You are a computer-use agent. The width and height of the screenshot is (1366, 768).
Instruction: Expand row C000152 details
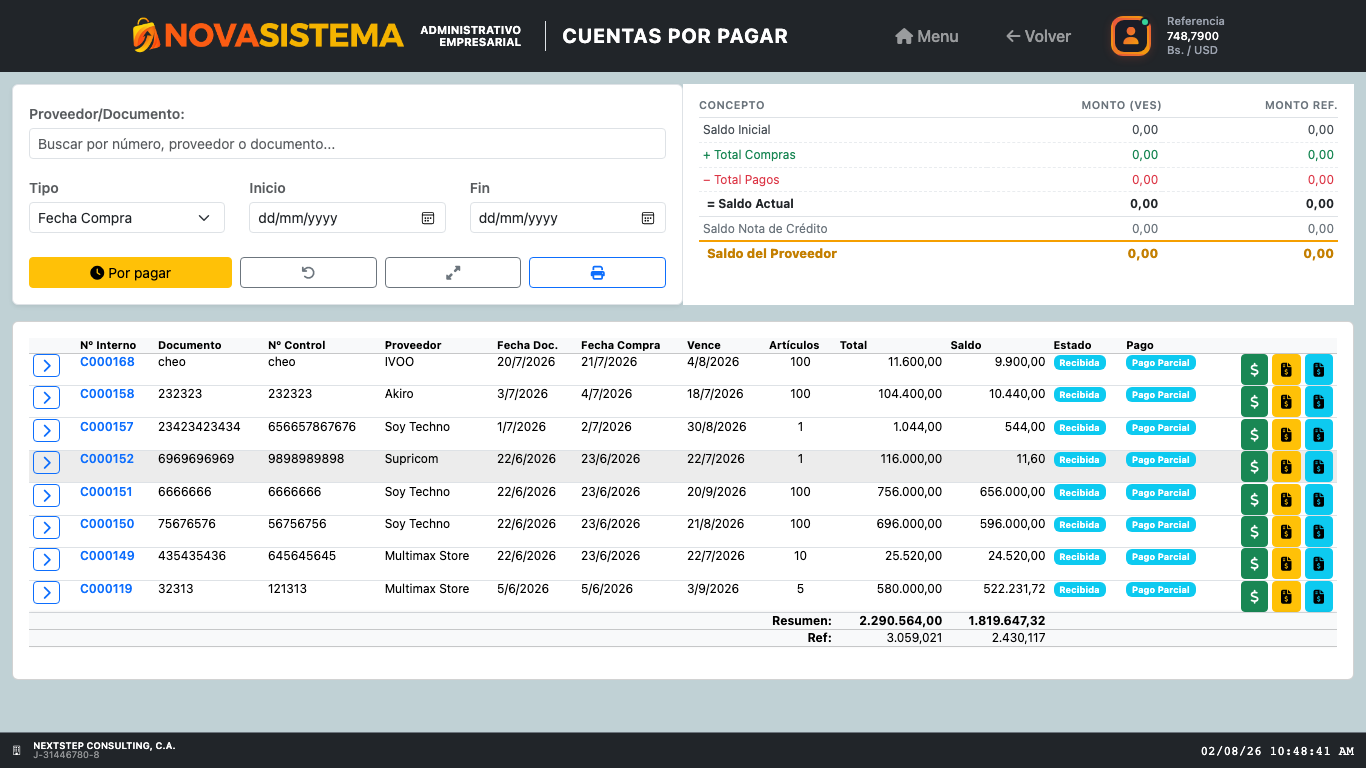coord(46,463)
